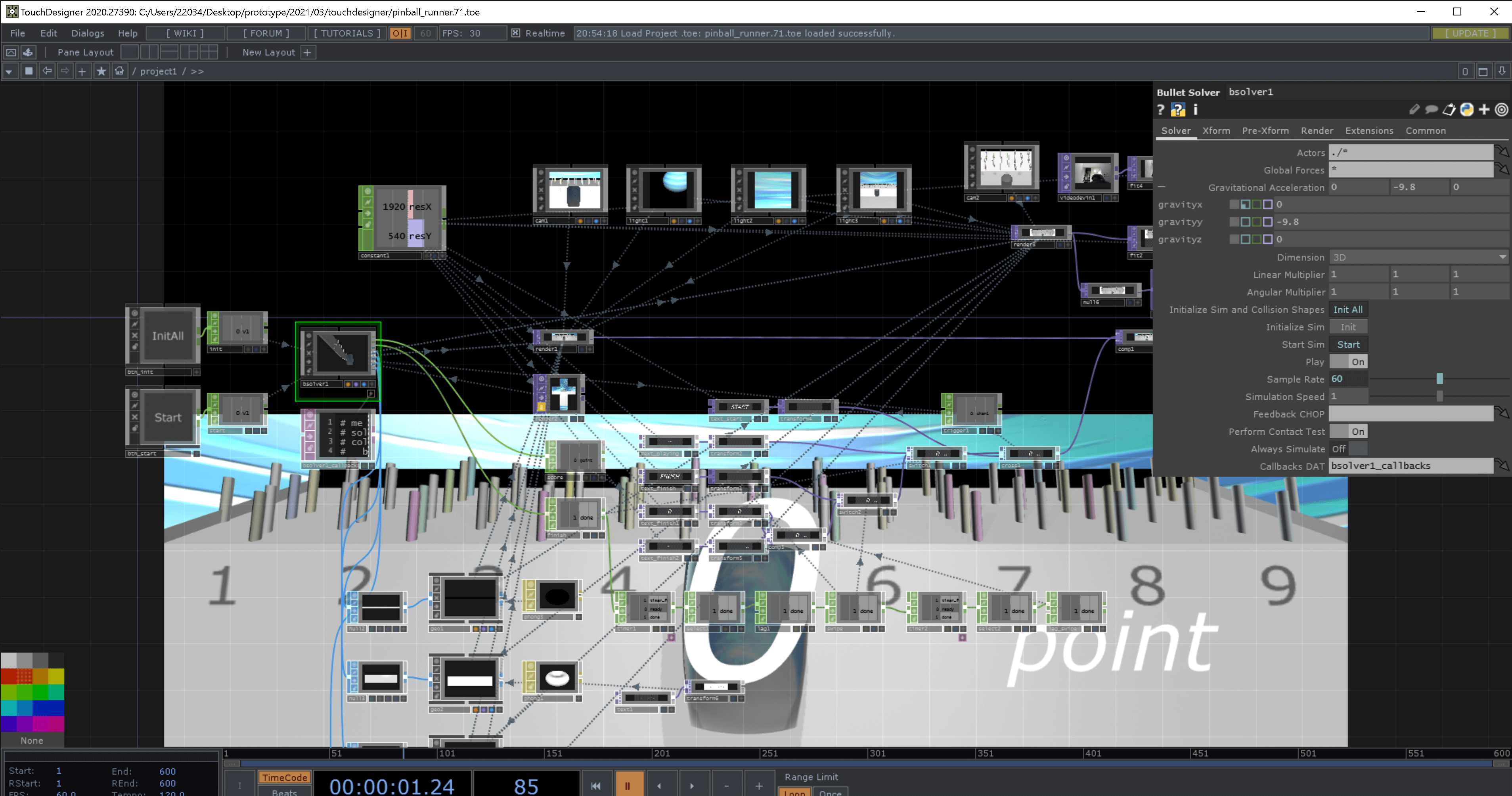Click the operator info 'i' icon
1512x796 pixels.
coord(1195,110)
